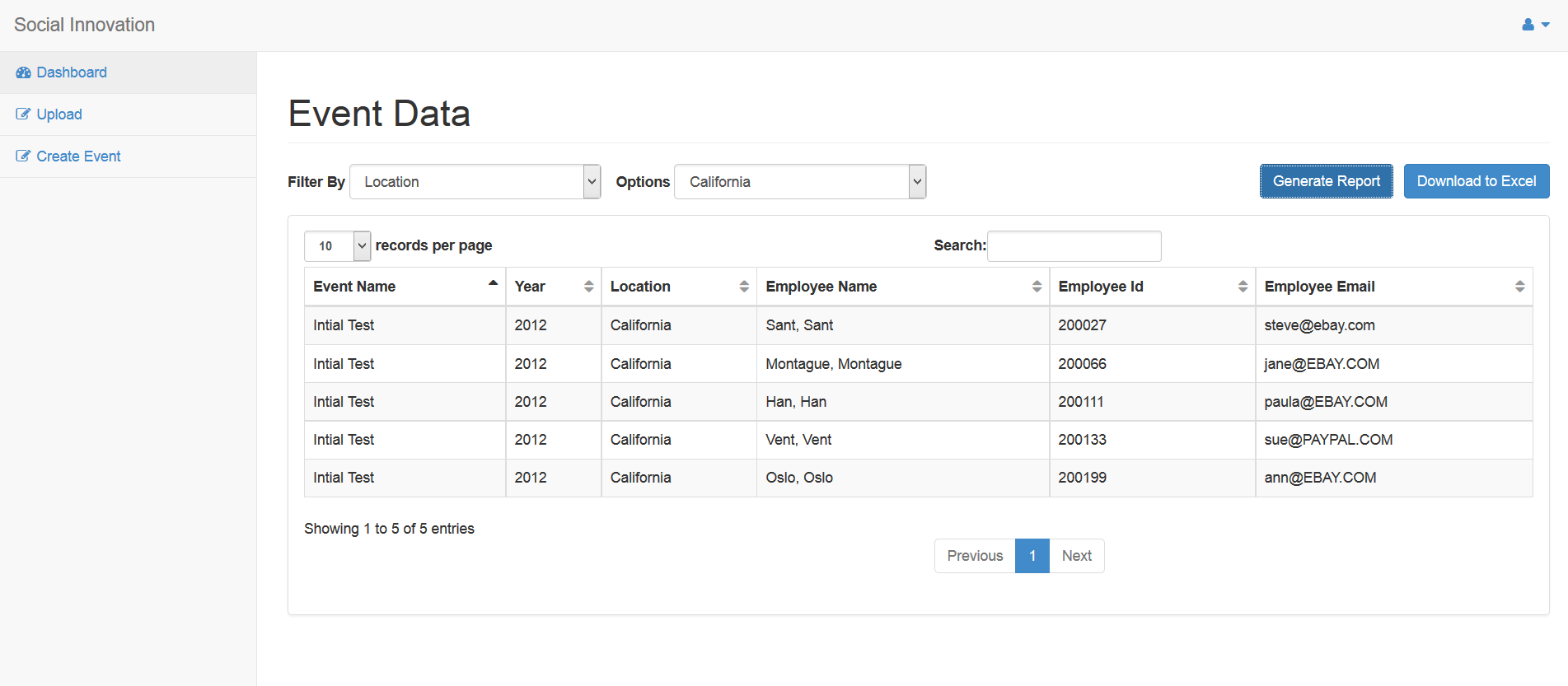Change records per page dropdown
The height and width of the screenshot is (686, 1568).
(338, 246)
